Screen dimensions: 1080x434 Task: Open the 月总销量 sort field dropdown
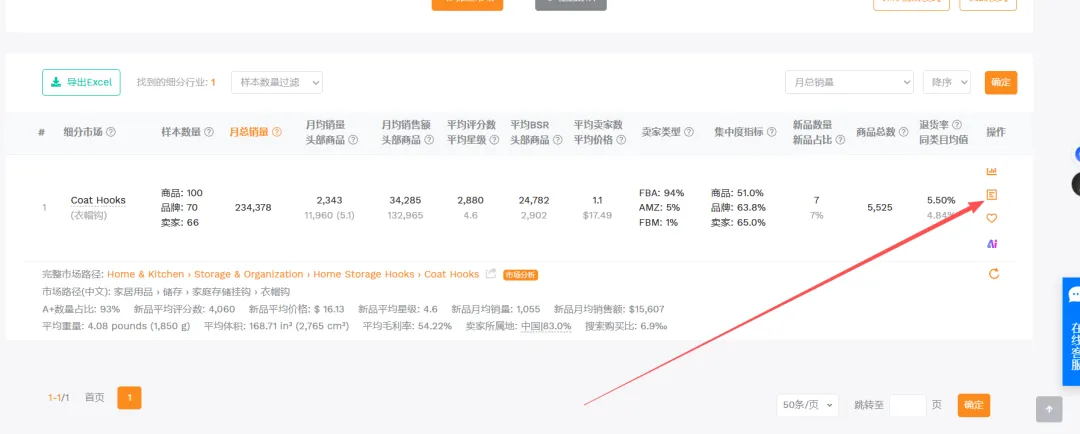[x=849, y=82]
